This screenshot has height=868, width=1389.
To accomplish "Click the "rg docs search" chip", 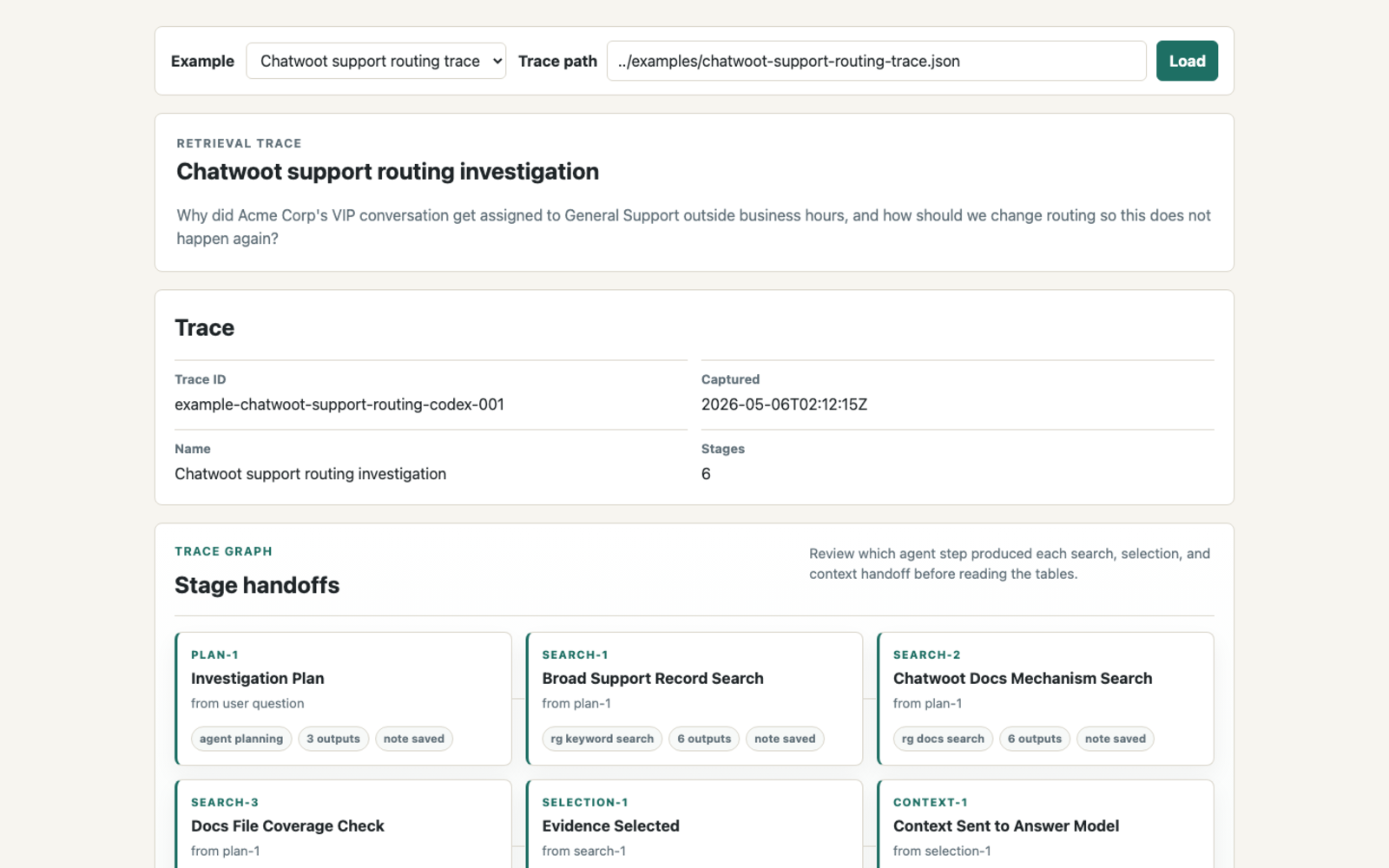I will tap(943, 739).
